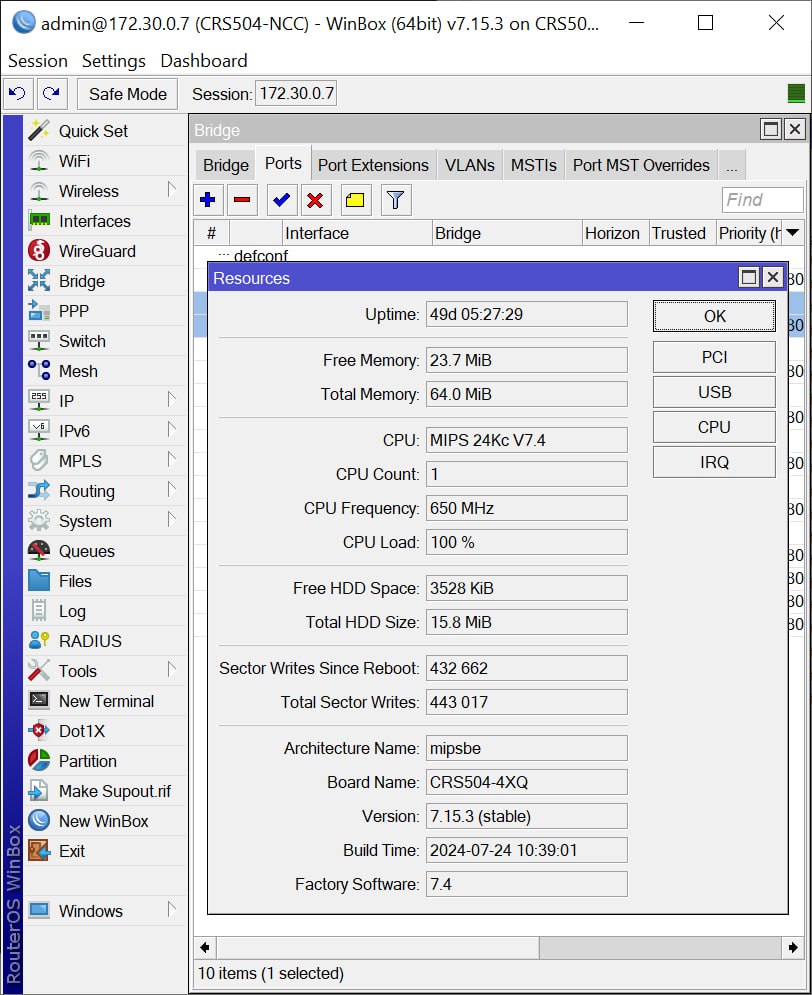Open the Dashboard menu
The width and height of the screenshot is (812, 995).
(x=204, y=61)
